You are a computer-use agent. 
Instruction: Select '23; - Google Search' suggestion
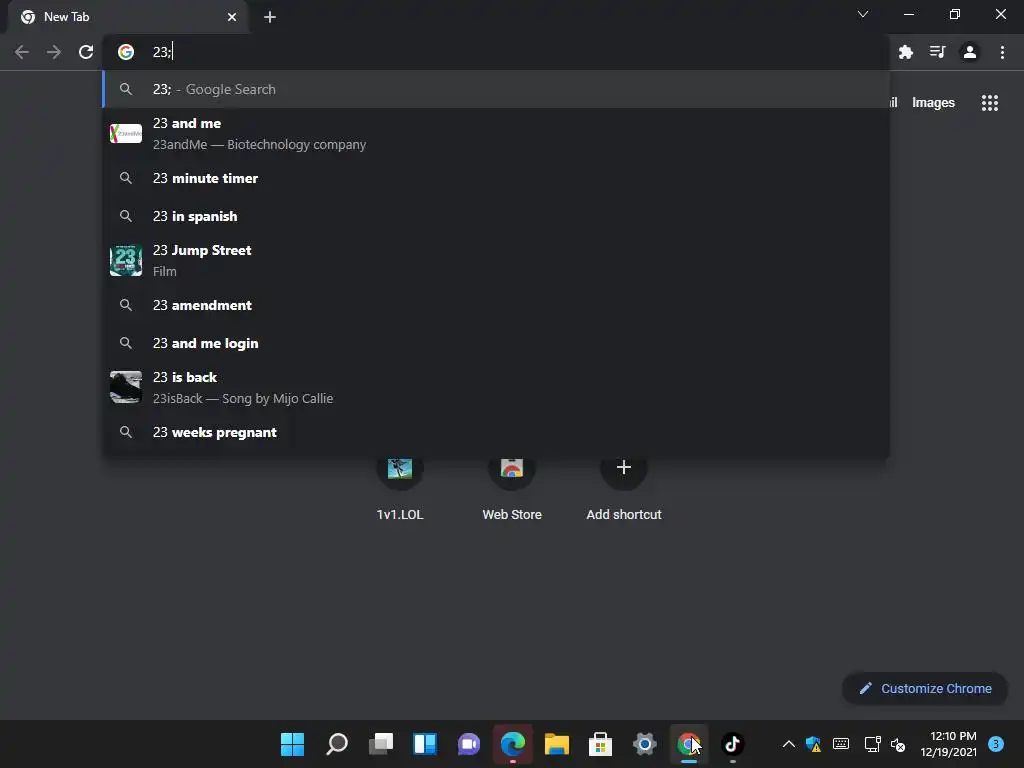point(496,89)
